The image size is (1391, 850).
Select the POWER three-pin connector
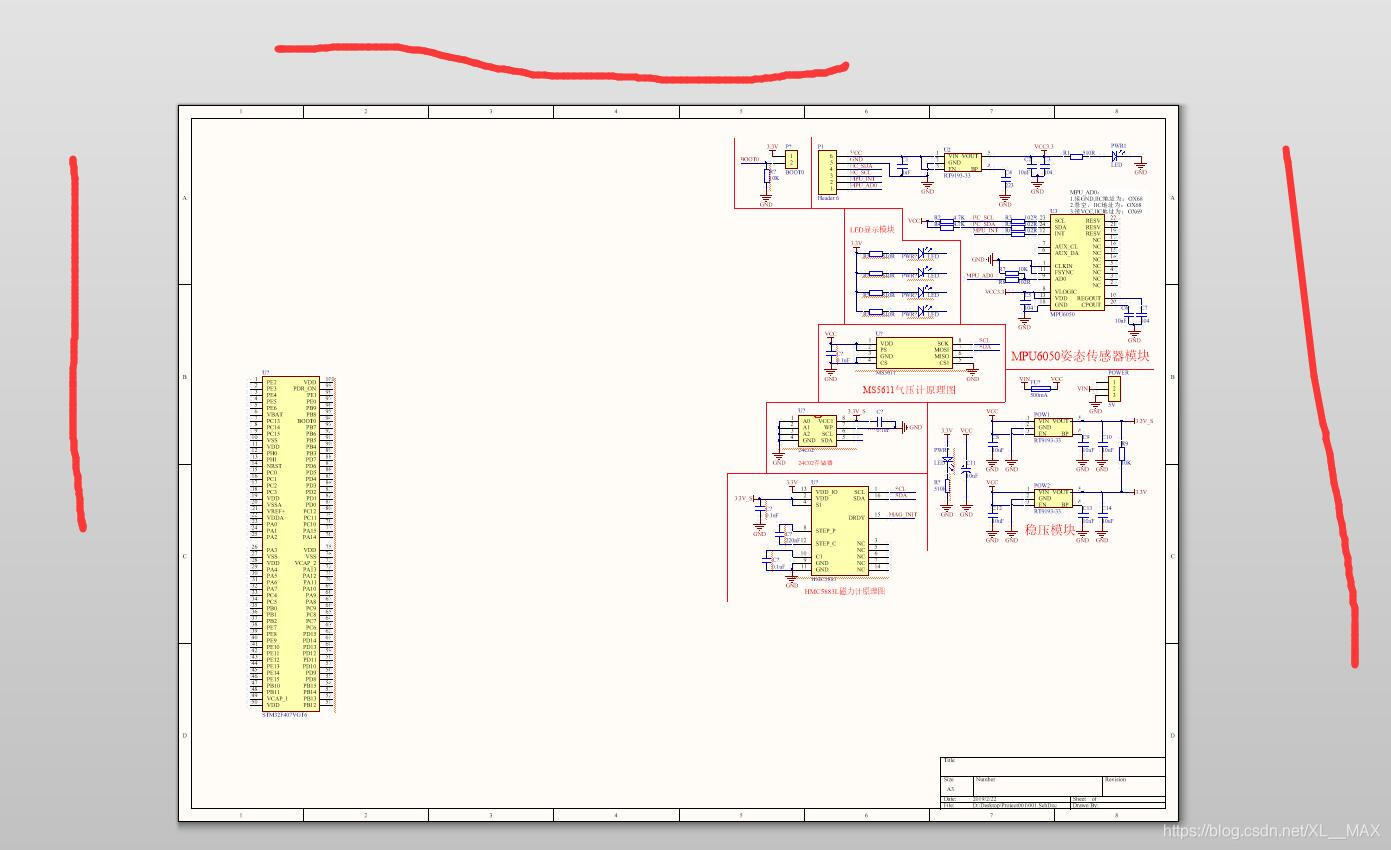pyautogui.click(x=1115, y=388)
